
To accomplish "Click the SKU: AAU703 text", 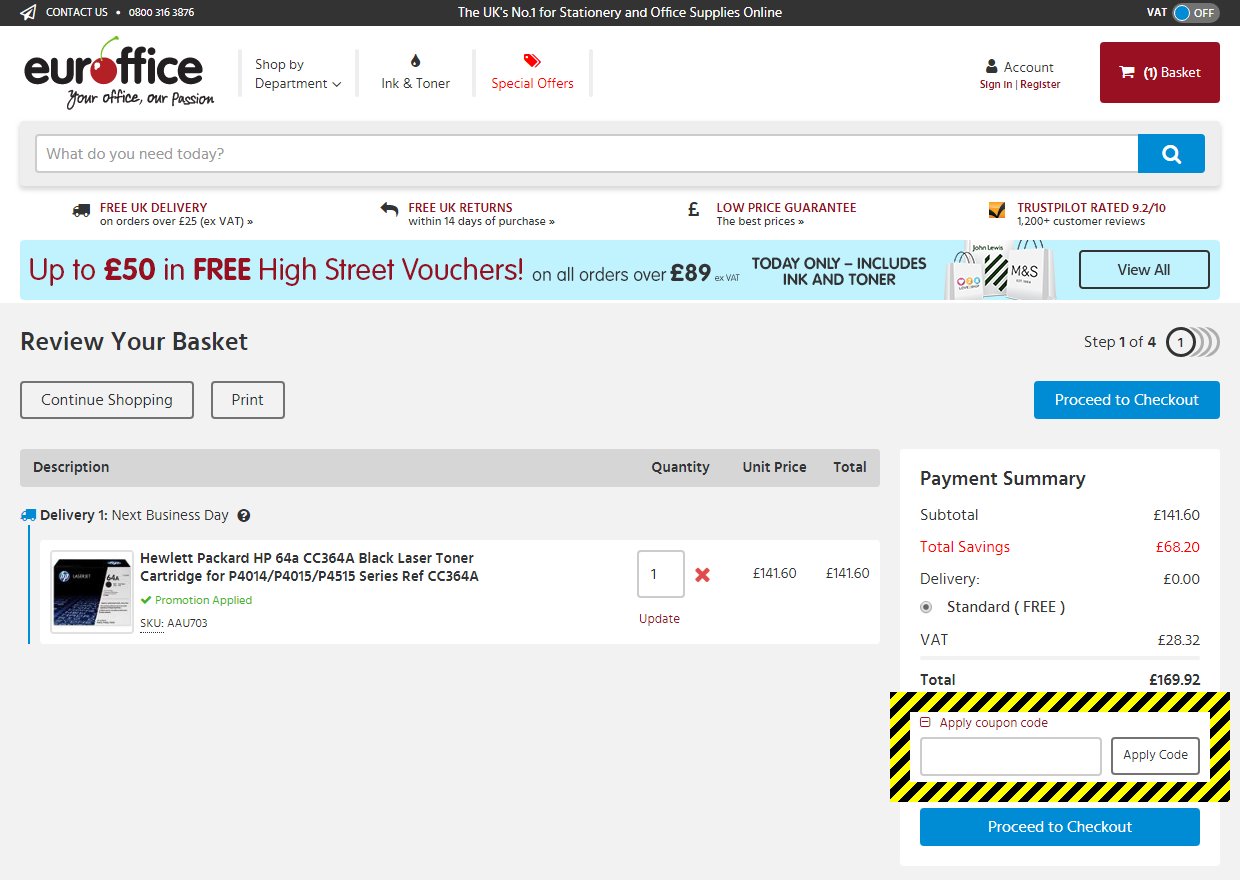I will point(174,623).
